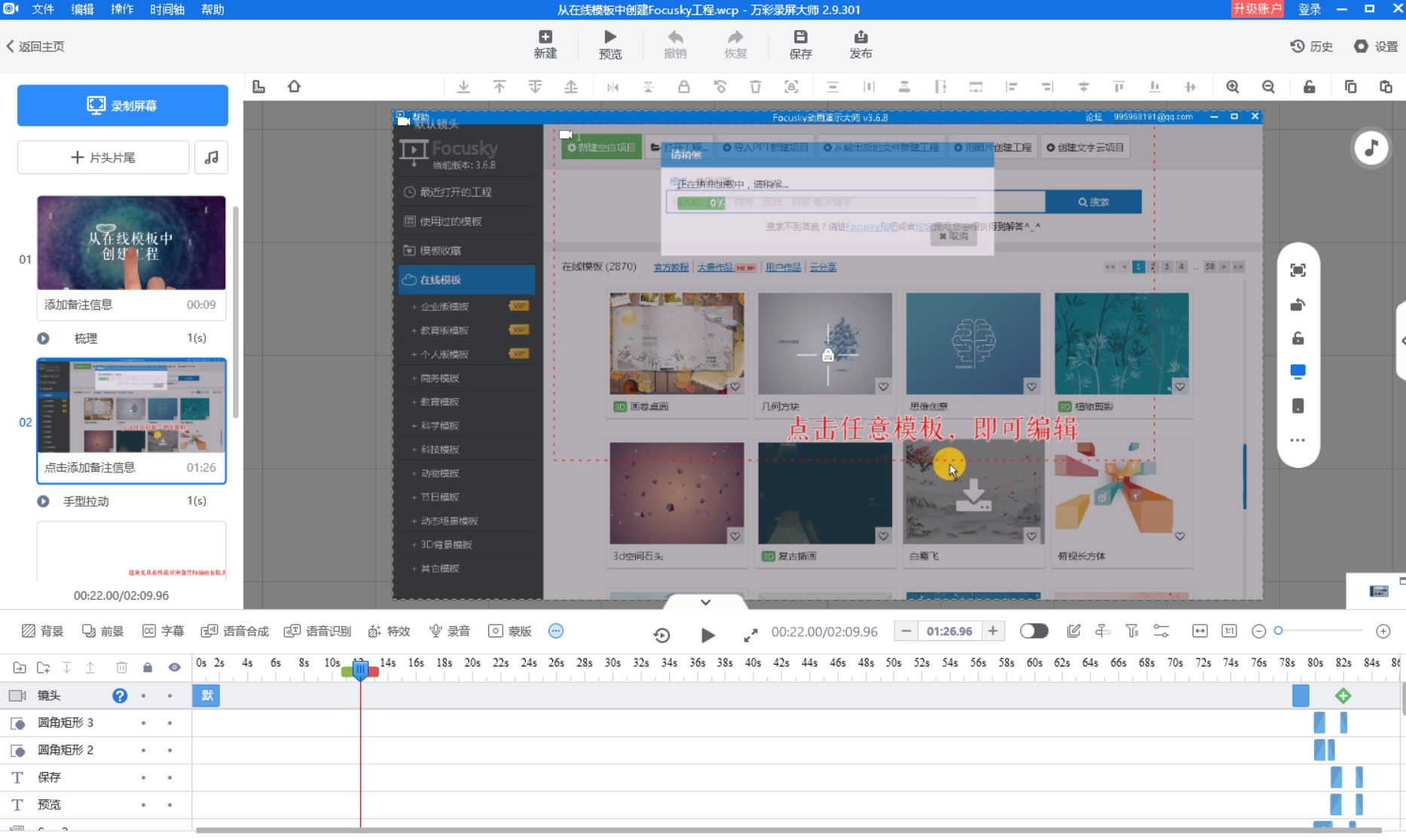
Task: Open 编辑 menu
Action: [x=83, y=9]
